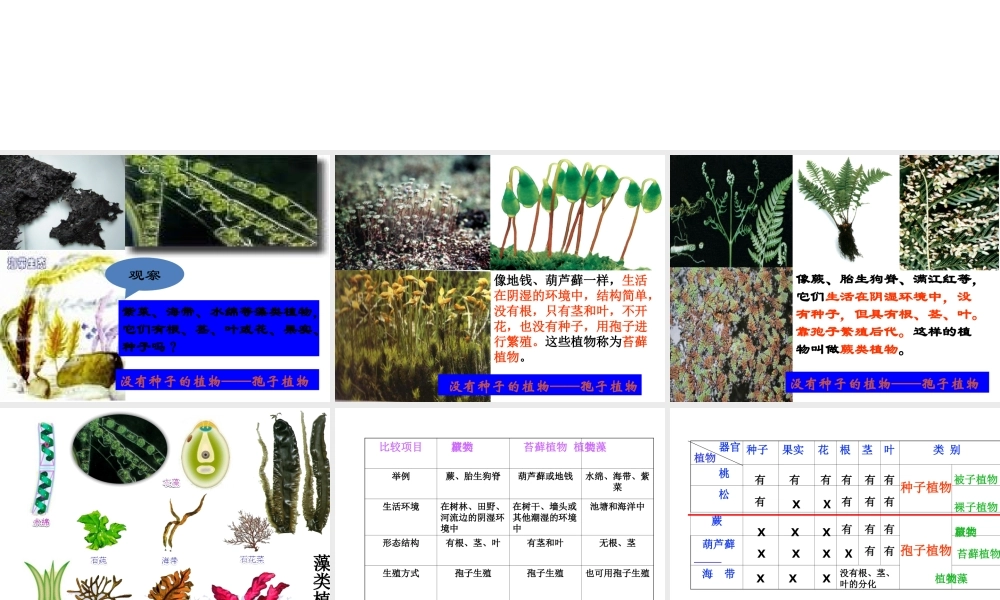Open the algae slide with the 观察 bubble
This screenshot has height=600, width=1000.
165,278
